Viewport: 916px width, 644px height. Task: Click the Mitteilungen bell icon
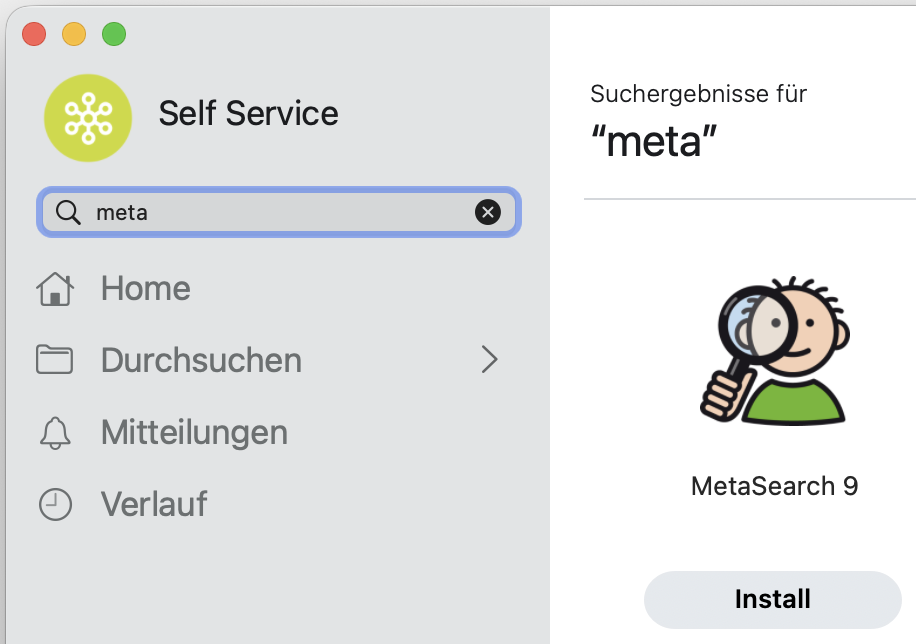(55, 433)
